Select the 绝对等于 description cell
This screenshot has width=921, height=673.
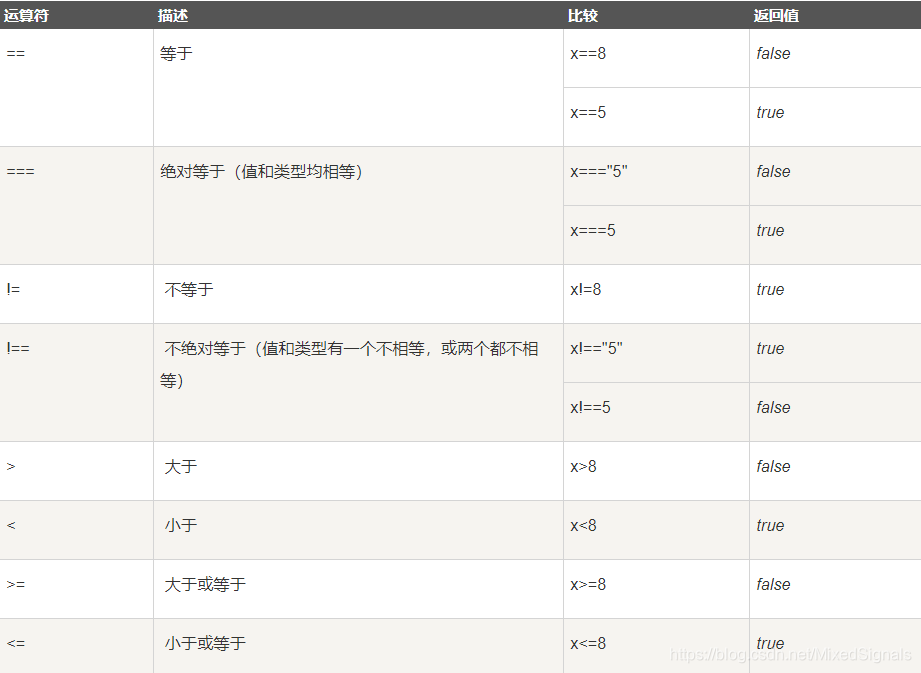click(358, 206)
